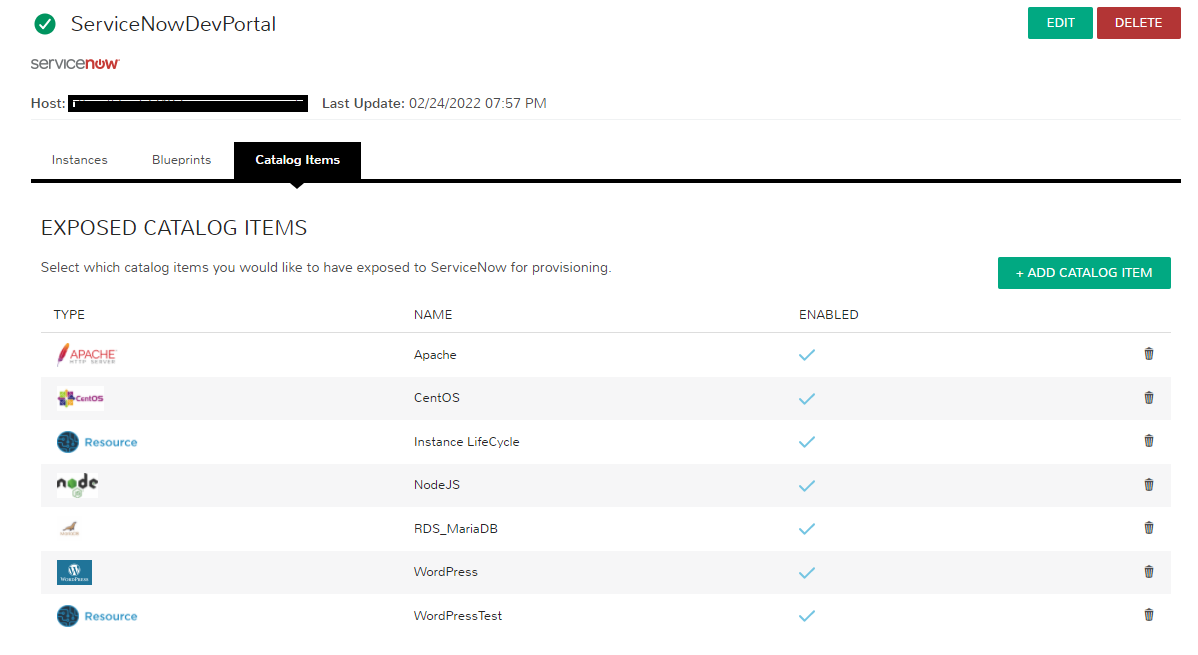
Task: Delete the Apache catalog item via trash icon
Action: point(1148,354)
